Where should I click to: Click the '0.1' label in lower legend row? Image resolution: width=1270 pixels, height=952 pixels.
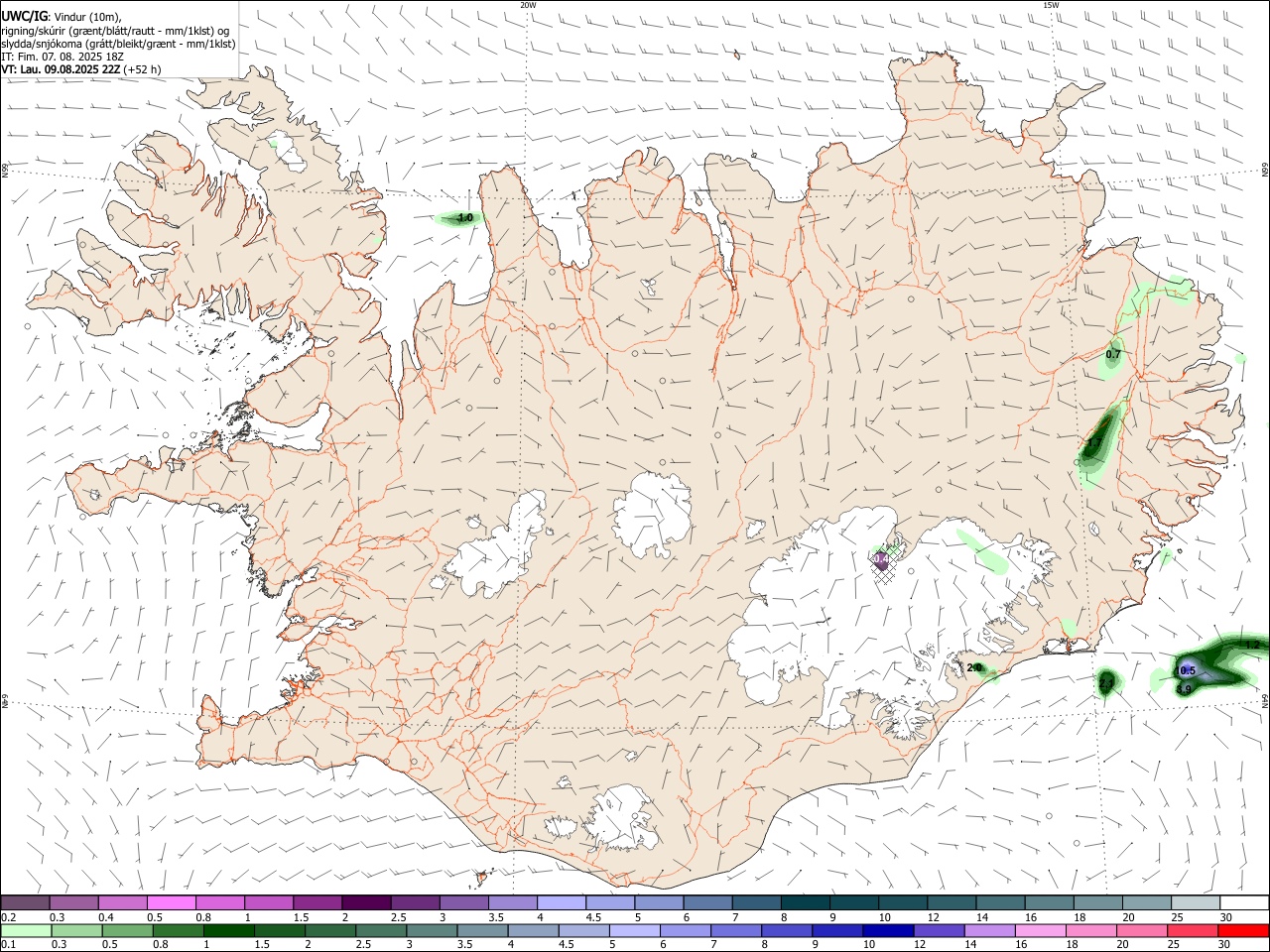(9, 944)
